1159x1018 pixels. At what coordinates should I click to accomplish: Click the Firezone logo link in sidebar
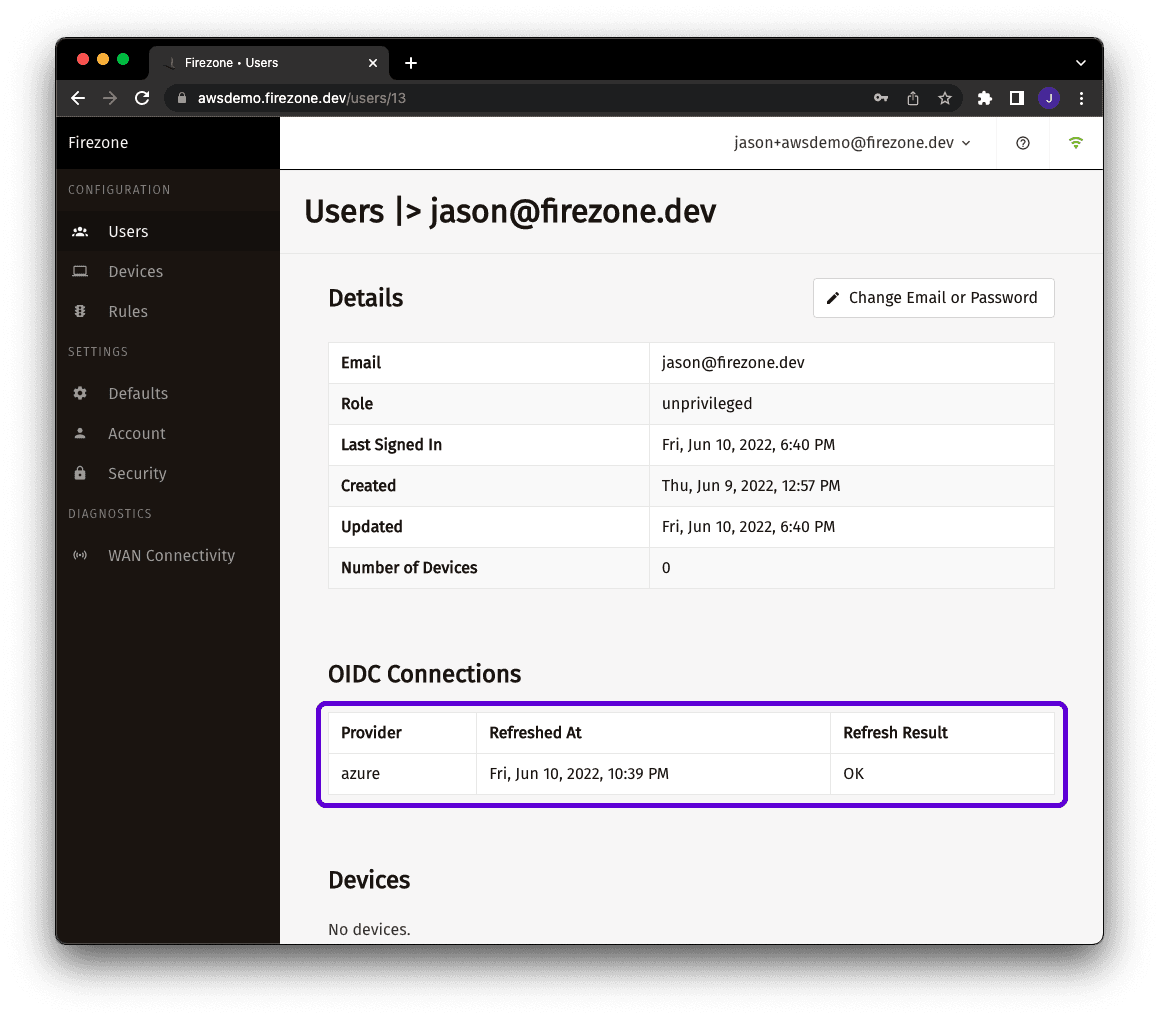[x=97, y=142]
